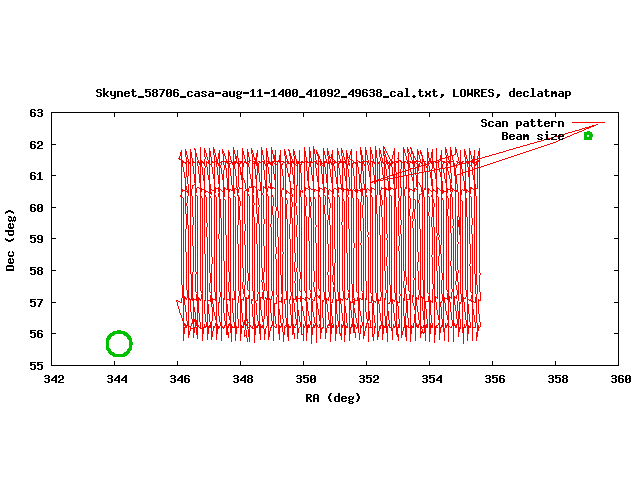Click the 'RA (deg)' x-axis label
The image size is (640, 480).
click(333, 398)
